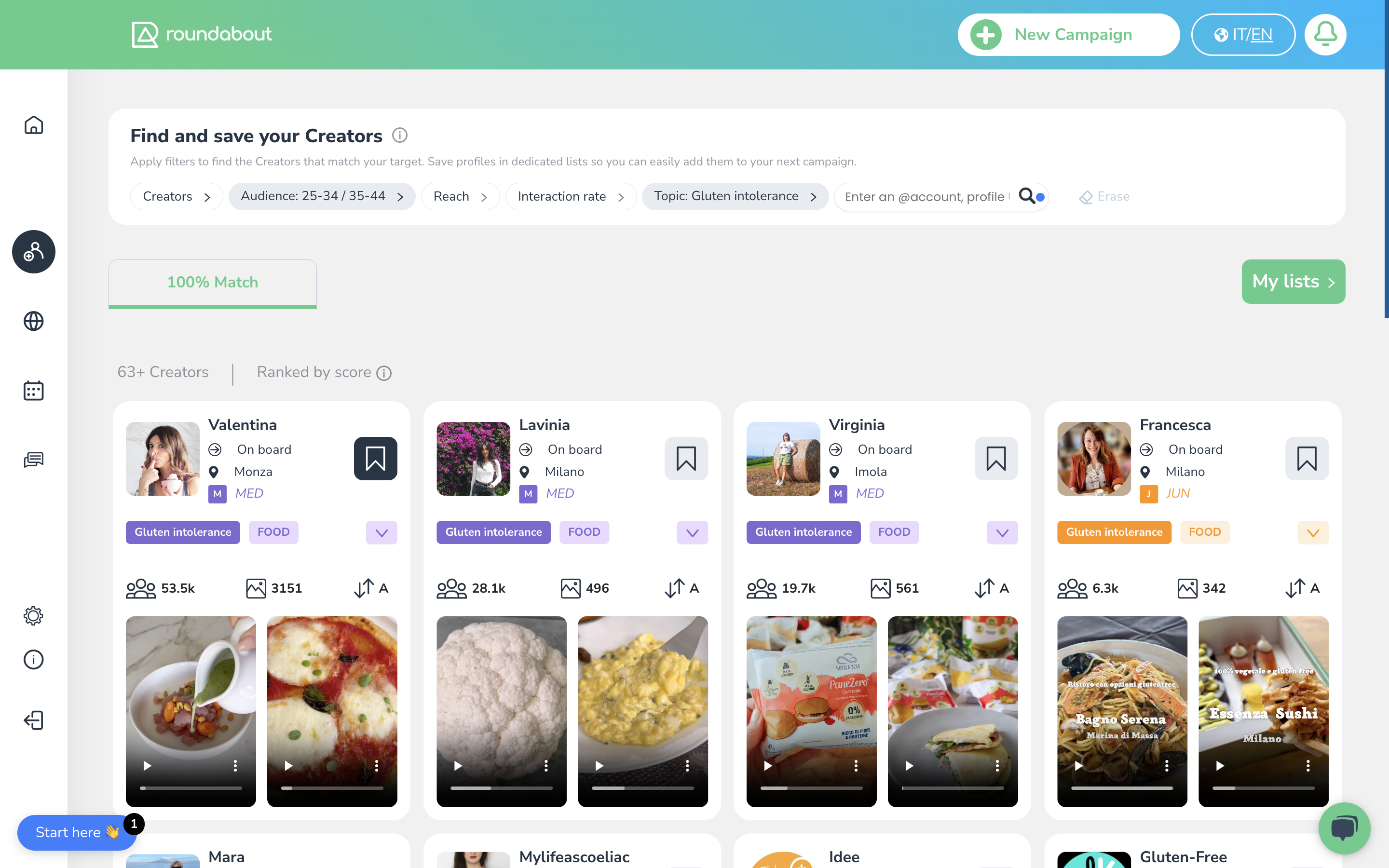The width and height of the screenshot is (1389, 868).
Task: Click the New Campaign button
Action: click(1068, 34)
